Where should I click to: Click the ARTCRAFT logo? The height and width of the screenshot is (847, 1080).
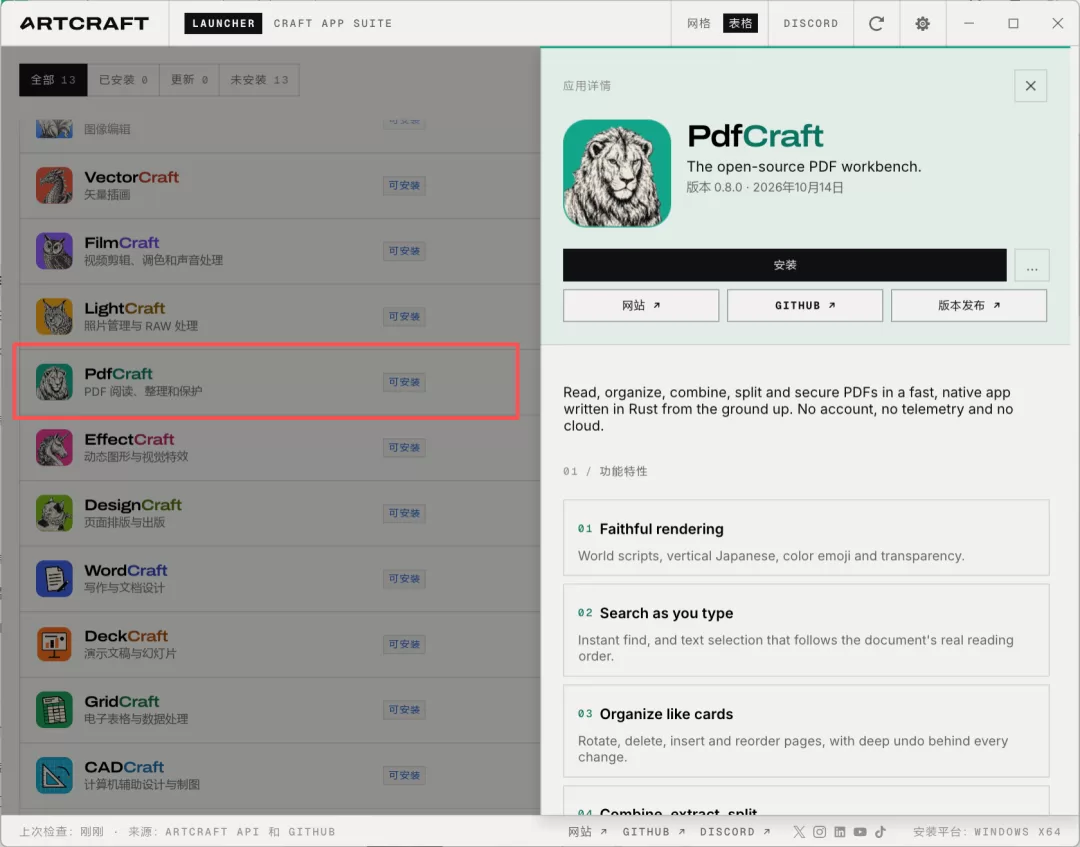84,23
